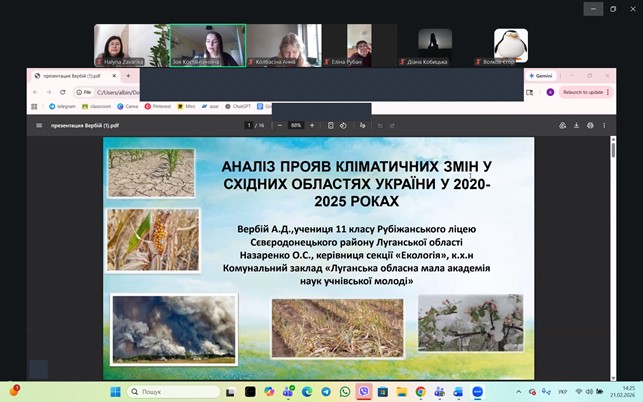The width and height of the screenshot is (643, 402).
Task: Save the PDF to Google Drive icon
Action: pos(563,126)
